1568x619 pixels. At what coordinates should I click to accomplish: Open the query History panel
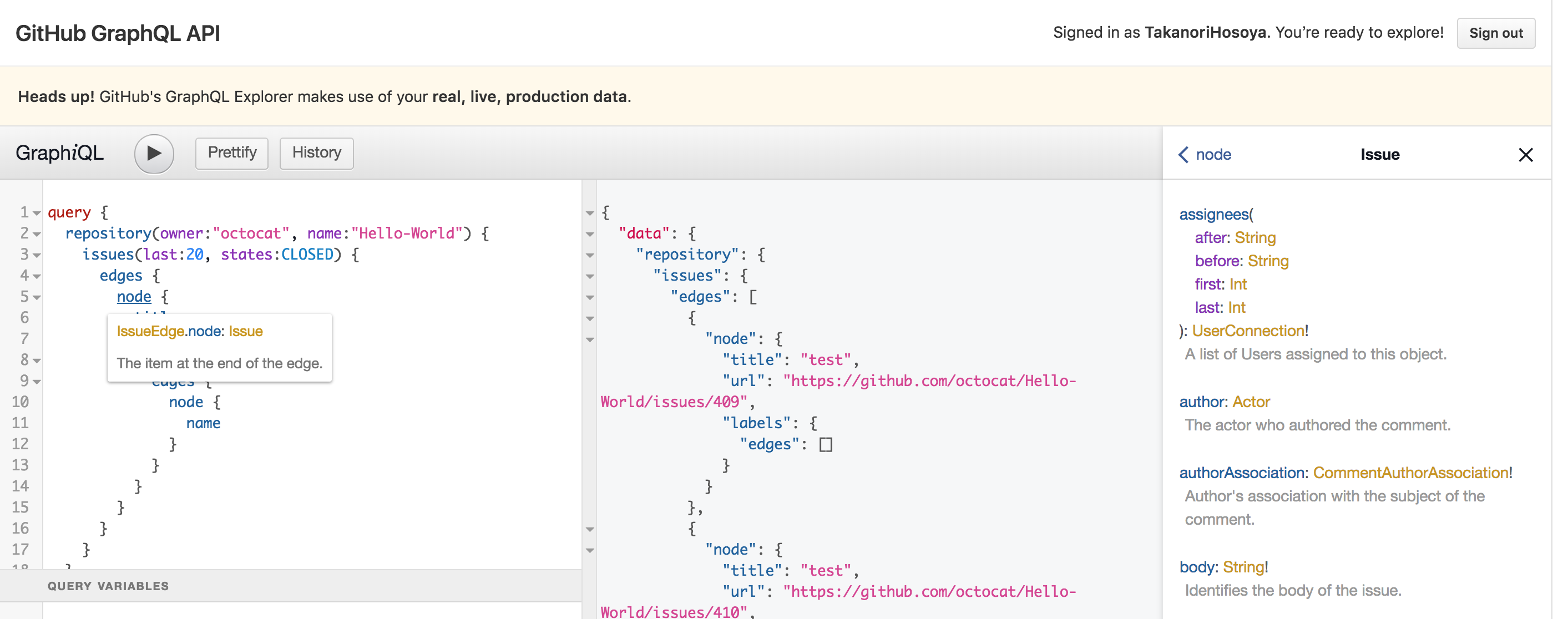click(316, 153)
